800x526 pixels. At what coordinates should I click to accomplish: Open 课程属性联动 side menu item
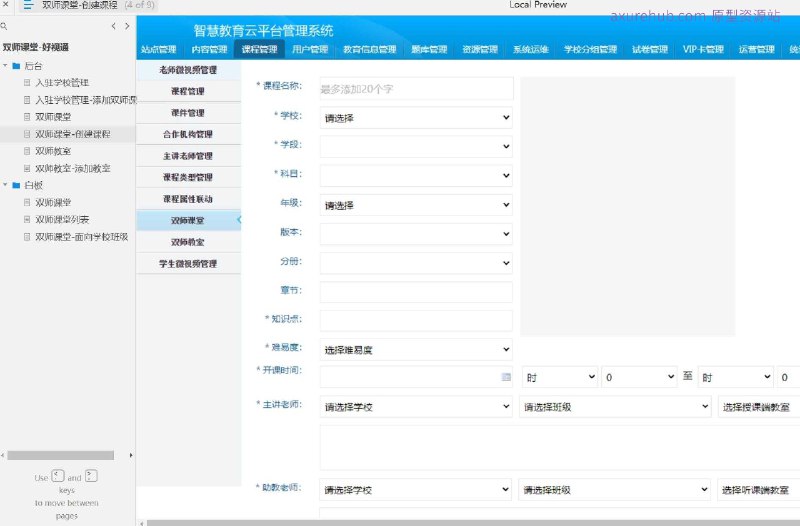tap(188, 199)
